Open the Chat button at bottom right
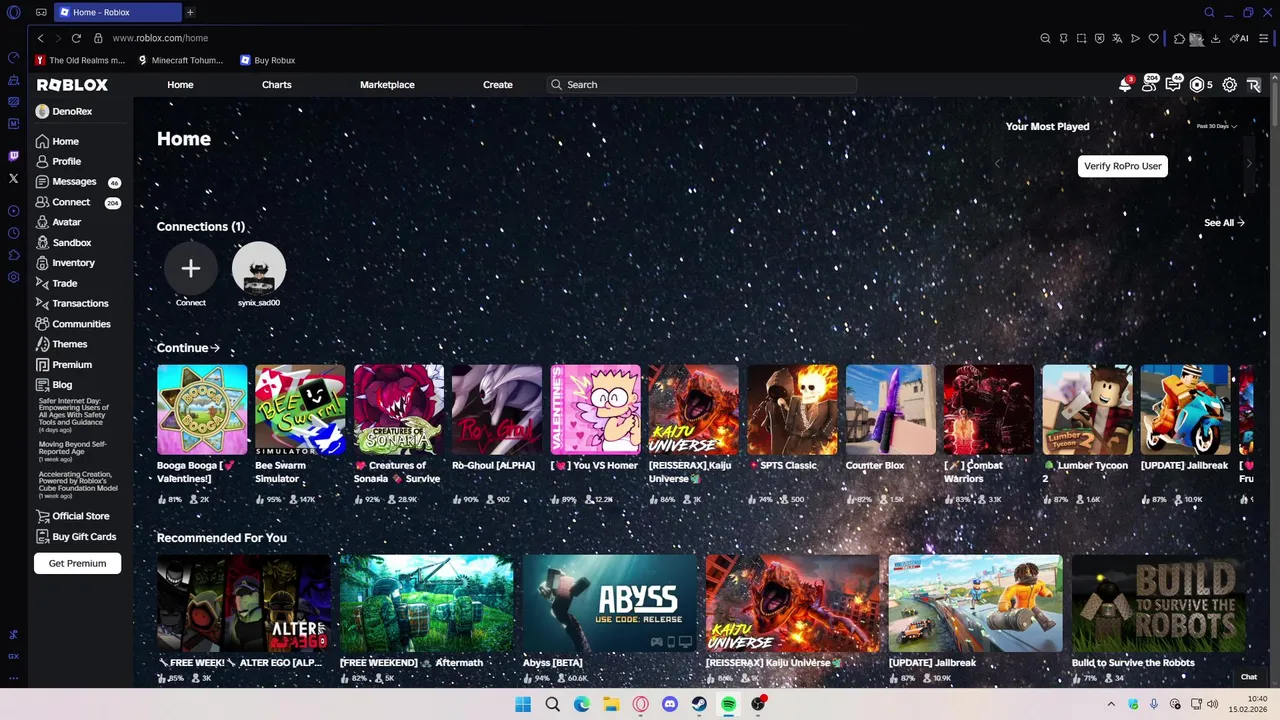Screen dimensions: 1280x720 [1249, 677]
